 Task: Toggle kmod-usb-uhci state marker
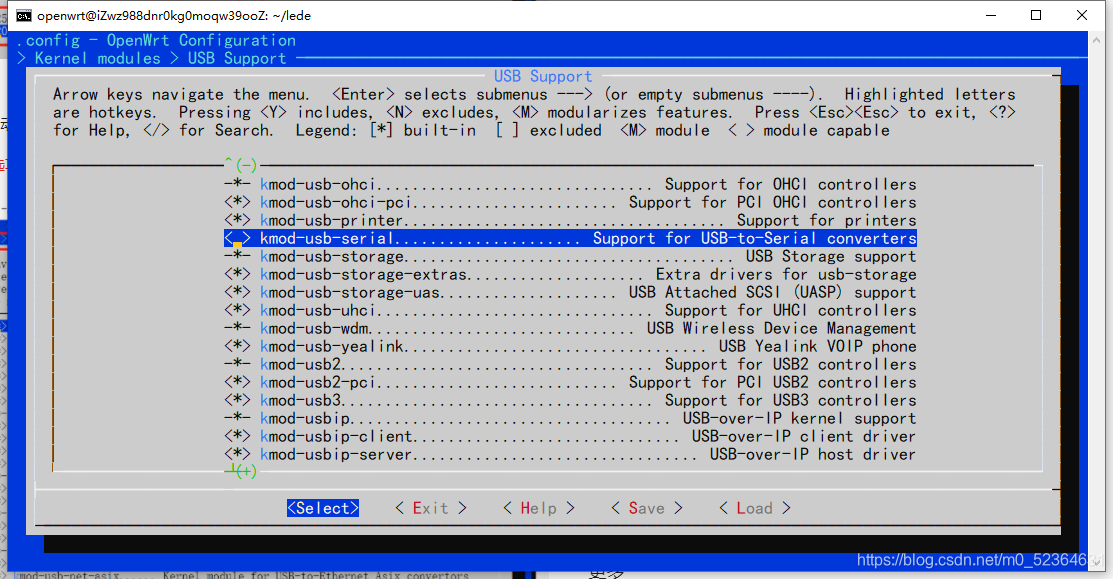coord(237,310)
